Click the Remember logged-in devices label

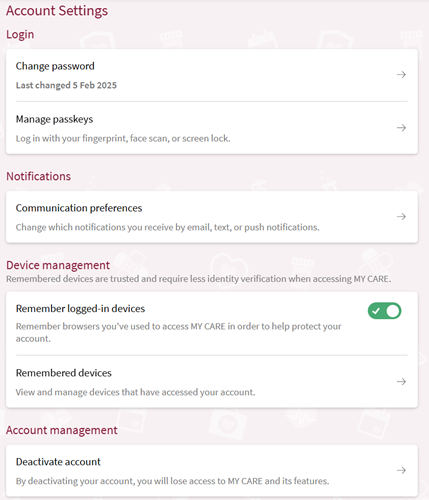(80, 309)
